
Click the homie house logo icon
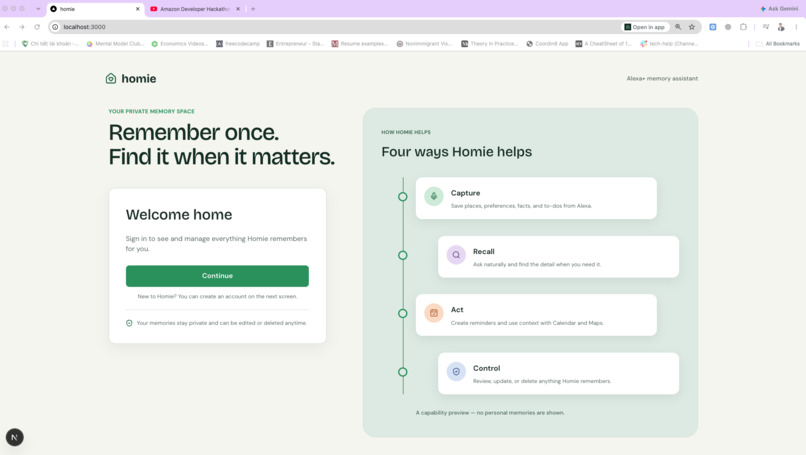click(111, 79)
